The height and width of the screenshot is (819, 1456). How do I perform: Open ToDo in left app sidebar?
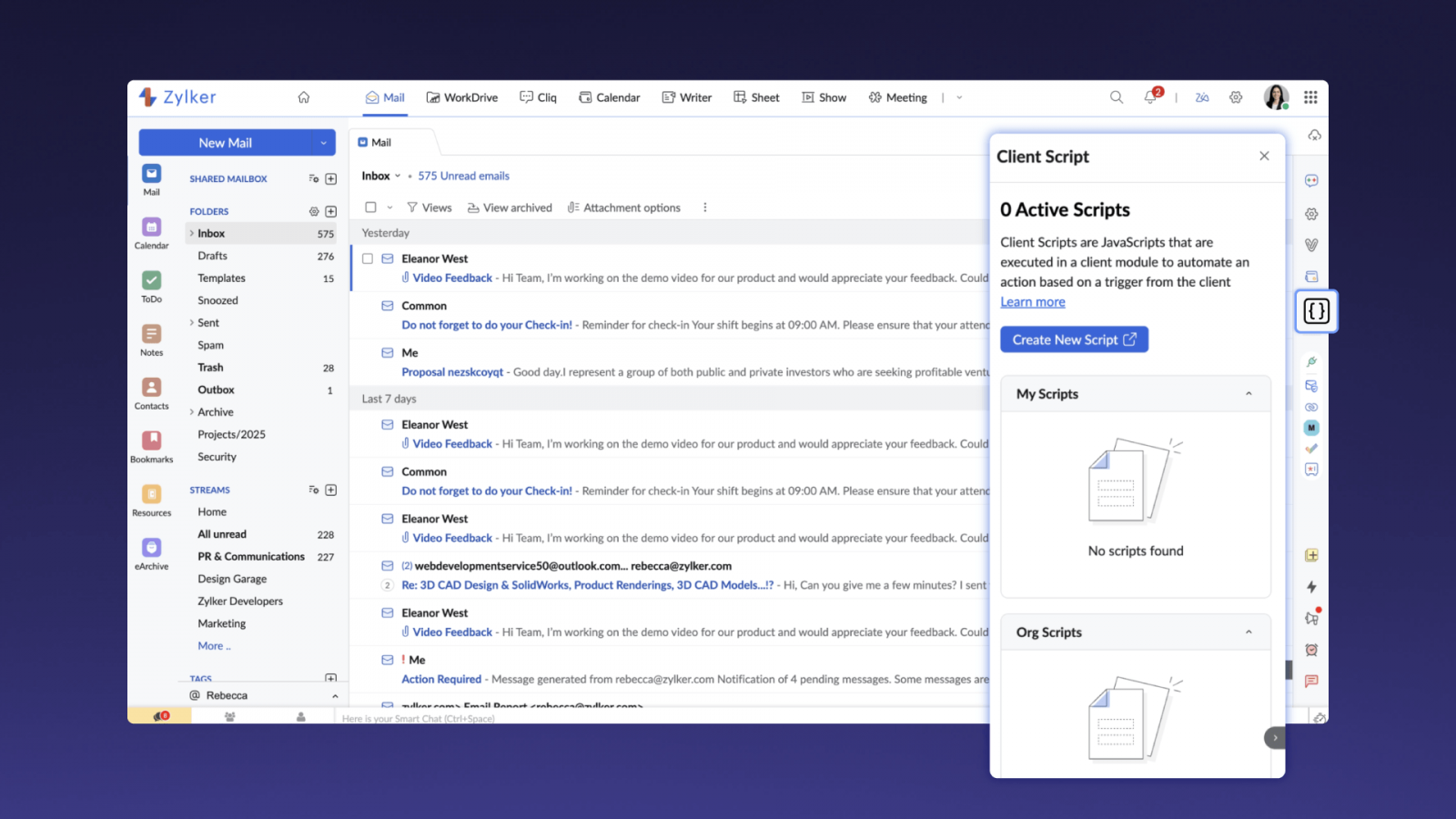151,286
